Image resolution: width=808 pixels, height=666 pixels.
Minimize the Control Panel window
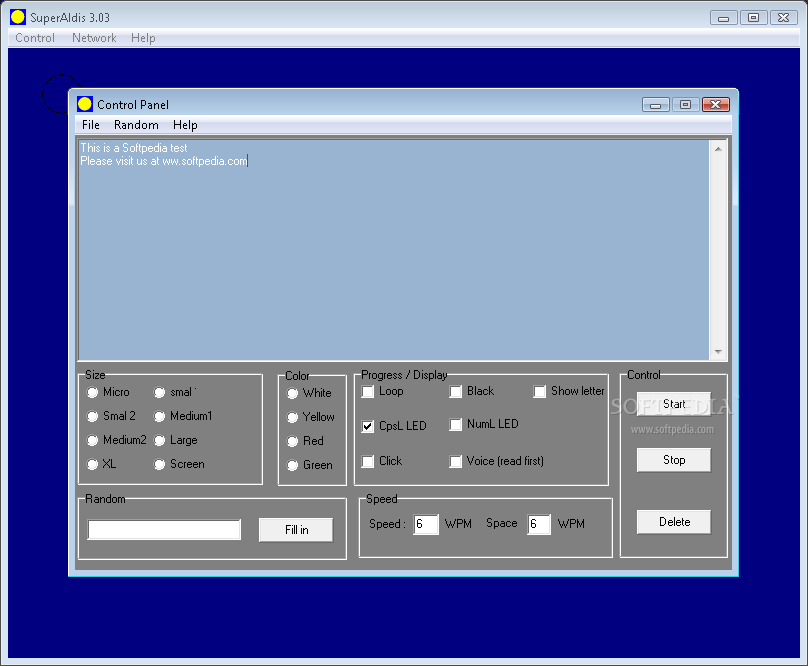[655, 105]
